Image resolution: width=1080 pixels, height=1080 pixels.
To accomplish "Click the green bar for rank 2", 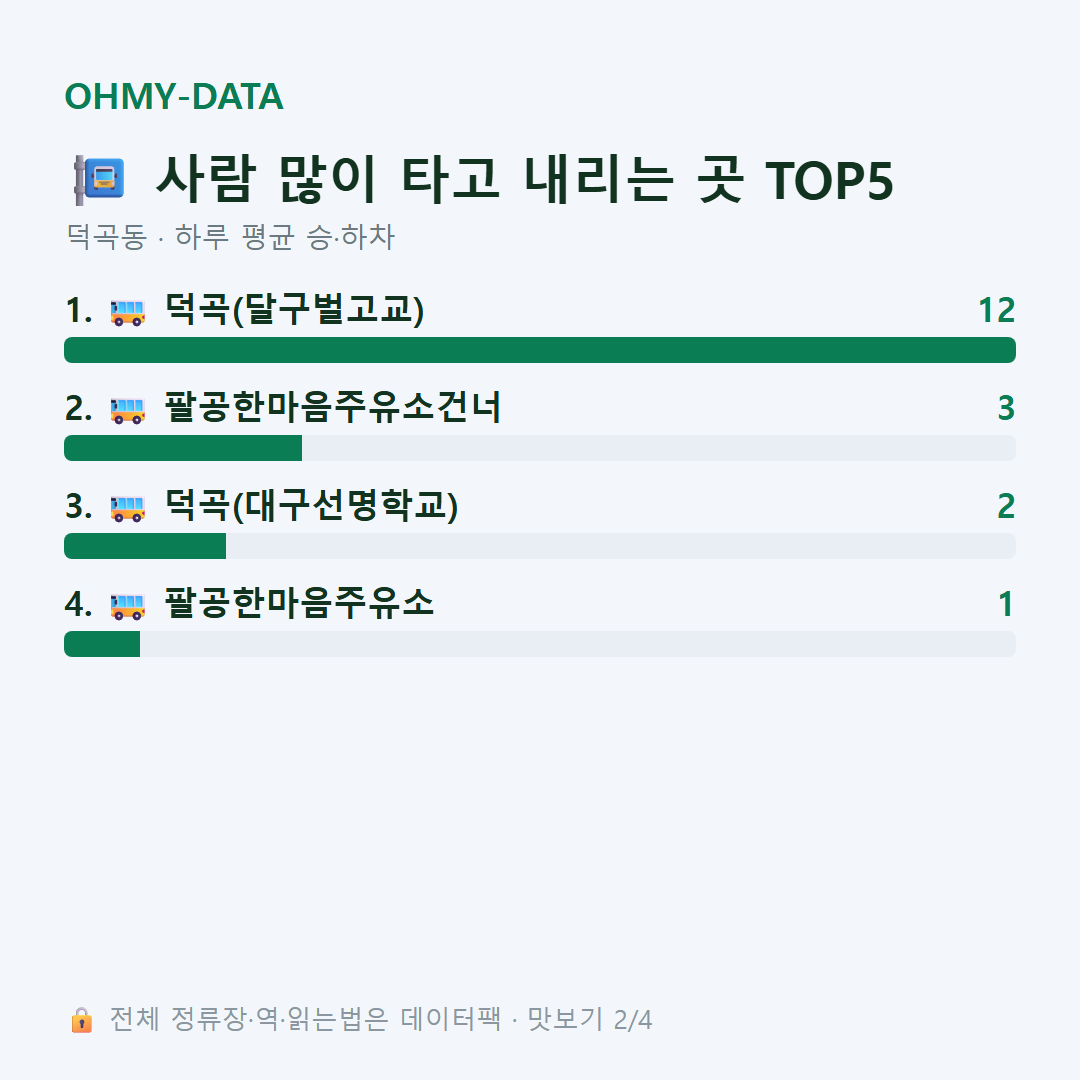I will (183, 448).
